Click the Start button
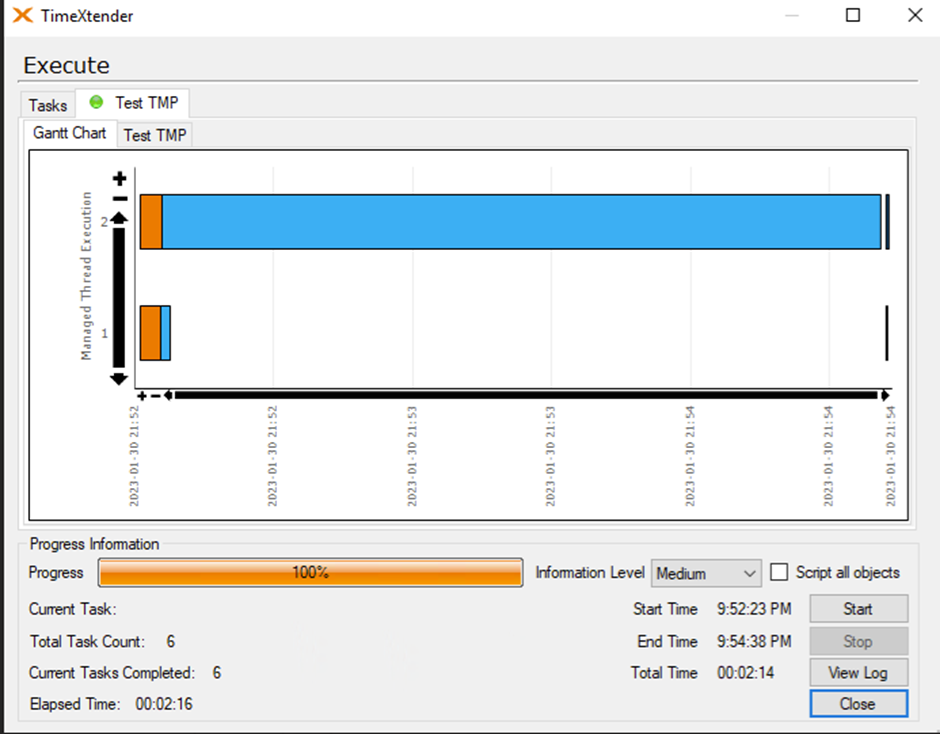This screenshot has width=940, height=734. pos(858,609)
